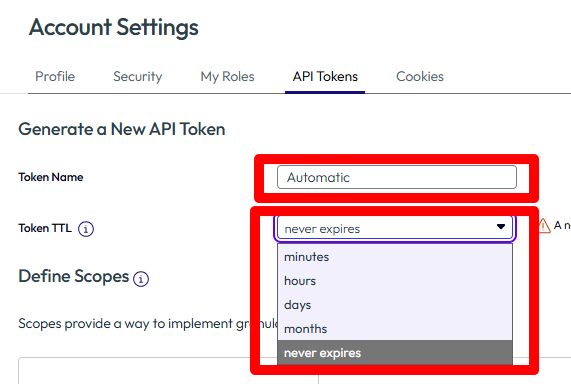Pick months in the TTL list

395,329
